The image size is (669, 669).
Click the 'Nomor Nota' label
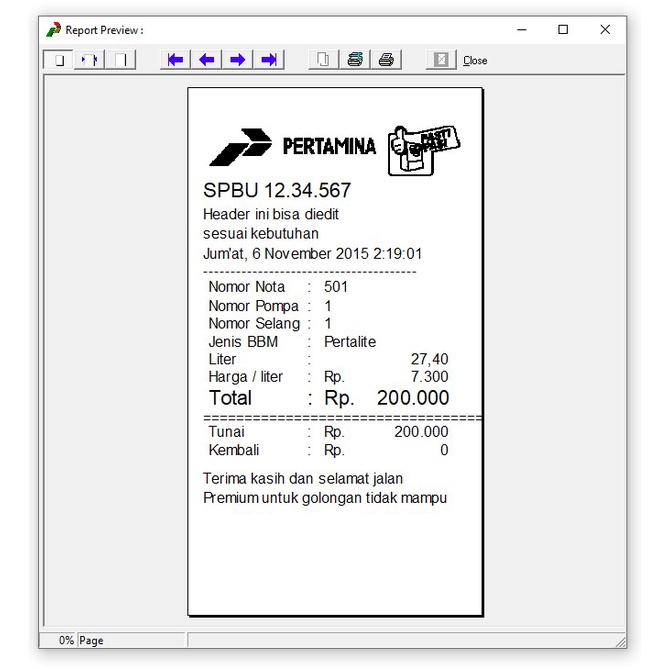(x=247, y=287)
